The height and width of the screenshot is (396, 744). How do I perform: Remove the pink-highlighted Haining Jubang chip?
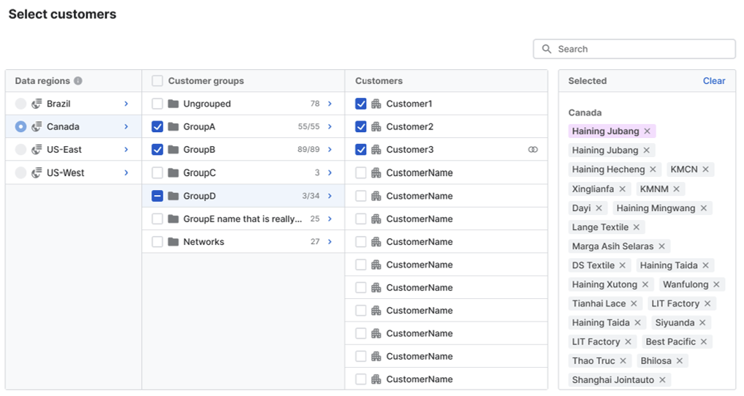tap(647, 131)
